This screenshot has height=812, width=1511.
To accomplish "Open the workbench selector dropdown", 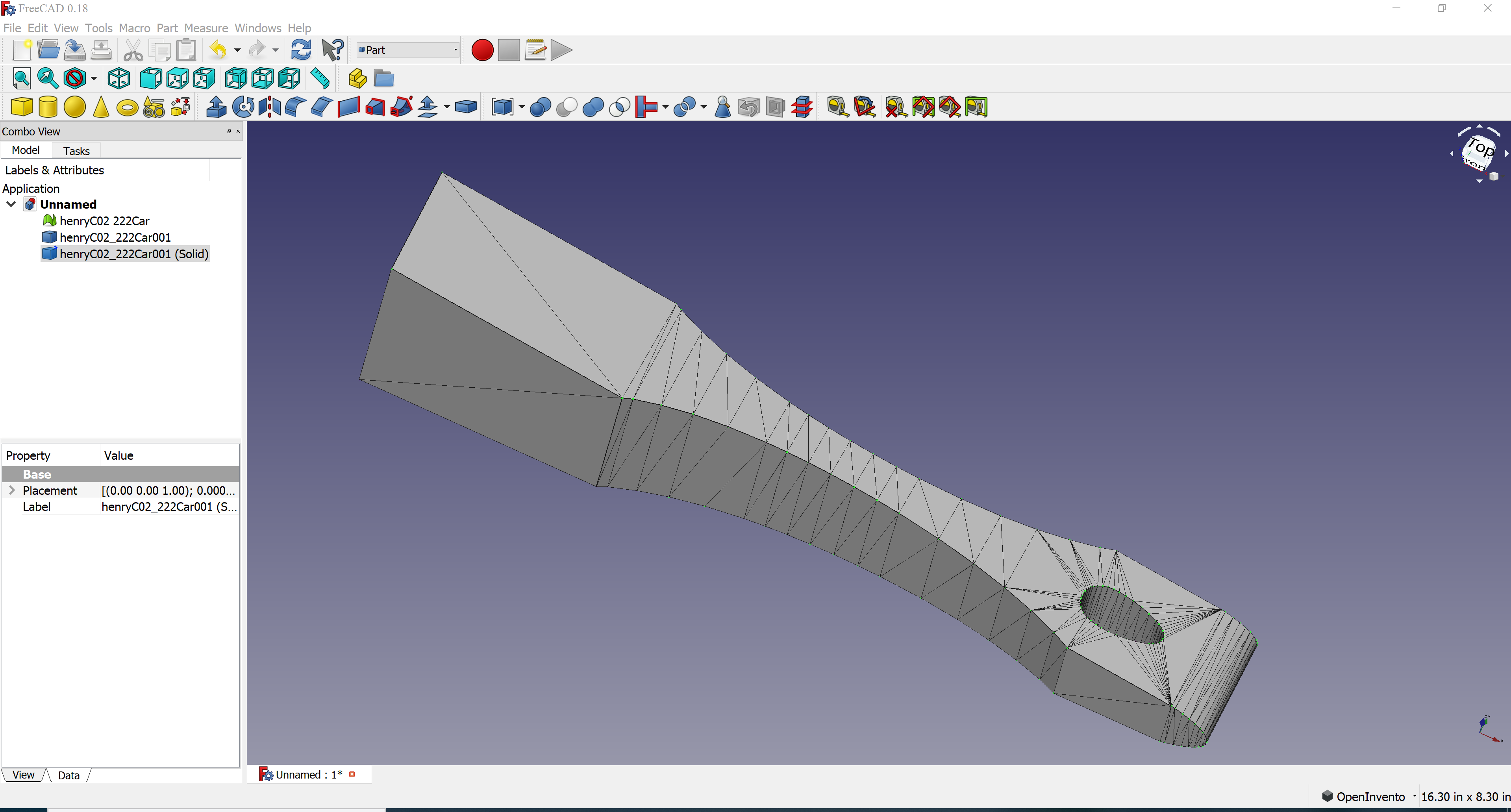I will click(x=407, y=50).
